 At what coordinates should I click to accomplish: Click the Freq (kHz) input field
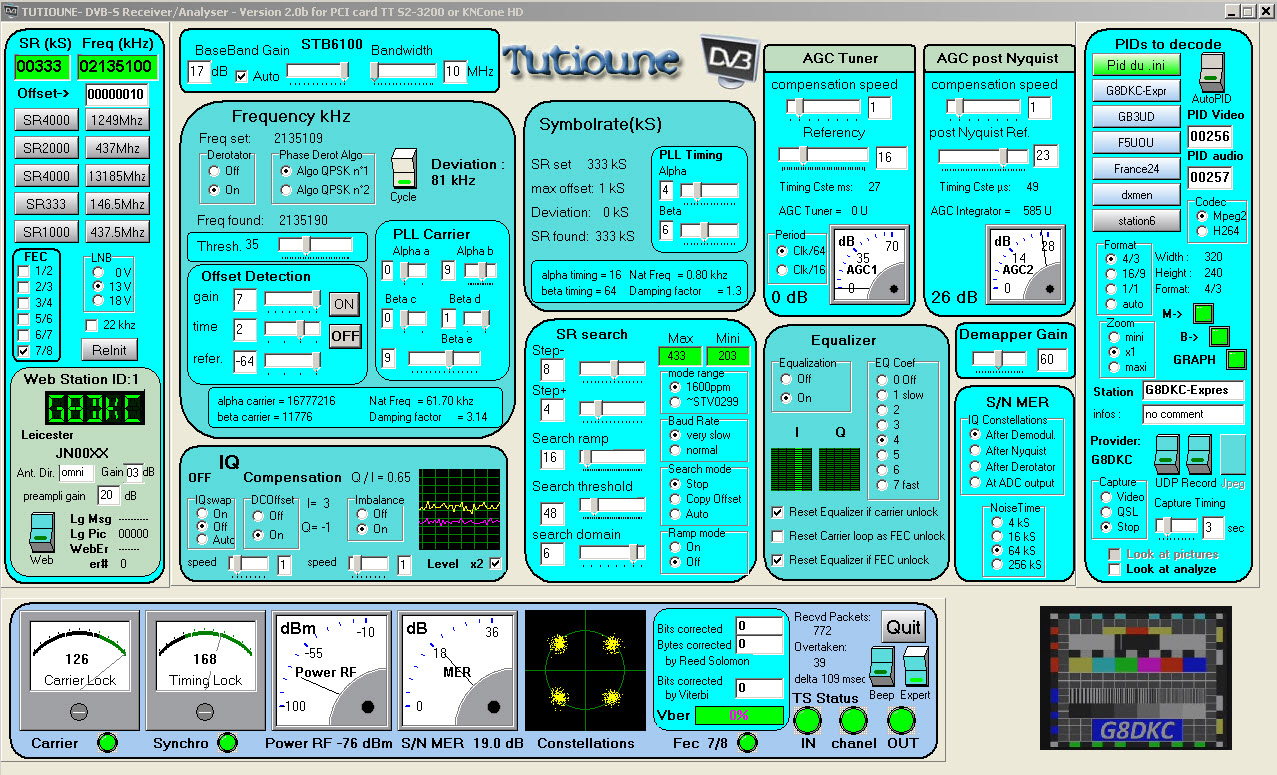118,67
